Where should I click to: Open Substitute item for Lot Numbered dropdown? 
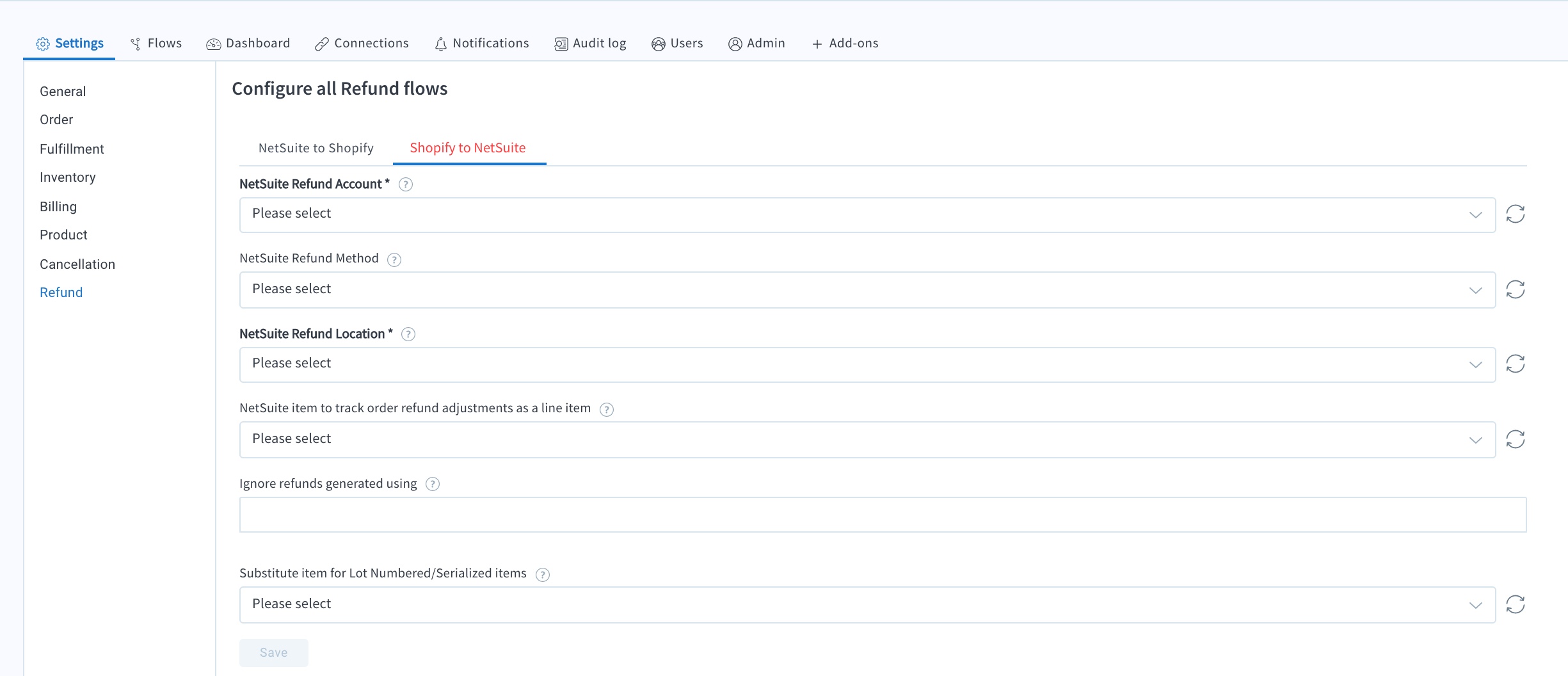click(x=867, y=605)
